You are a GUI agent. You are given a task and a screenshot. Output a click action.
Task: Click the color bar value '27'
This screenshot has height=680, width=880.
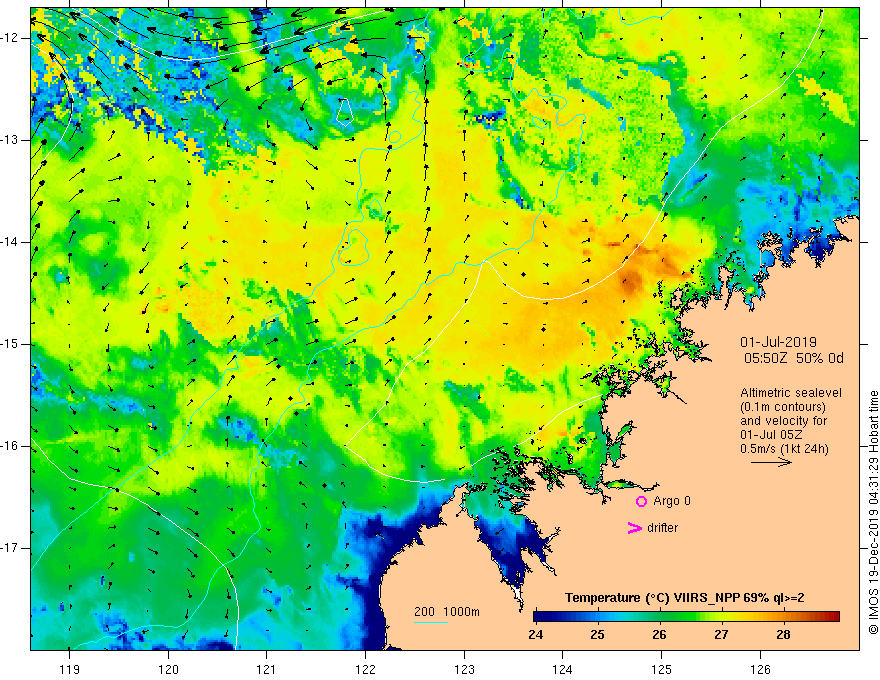point(721,635)
